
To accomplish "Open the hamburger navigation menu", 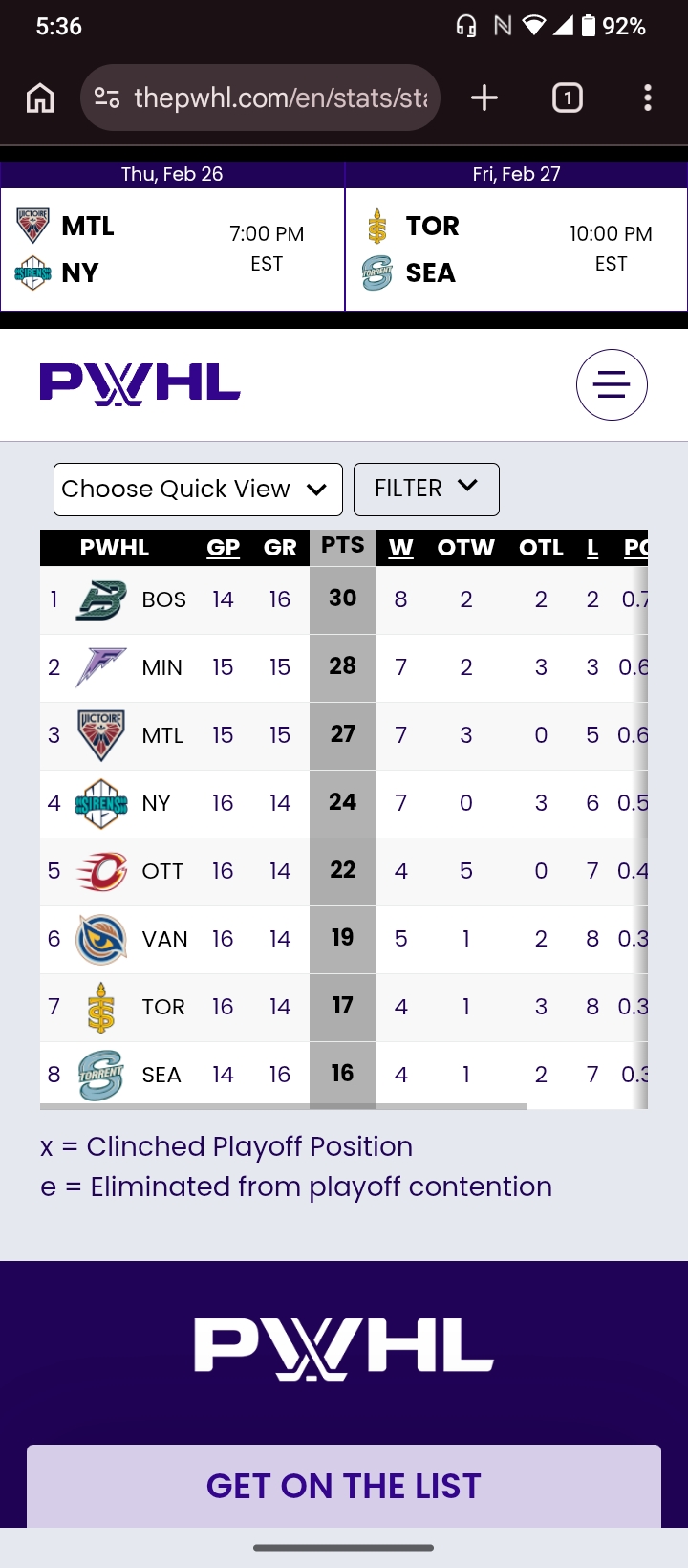I will coord(612,385).
